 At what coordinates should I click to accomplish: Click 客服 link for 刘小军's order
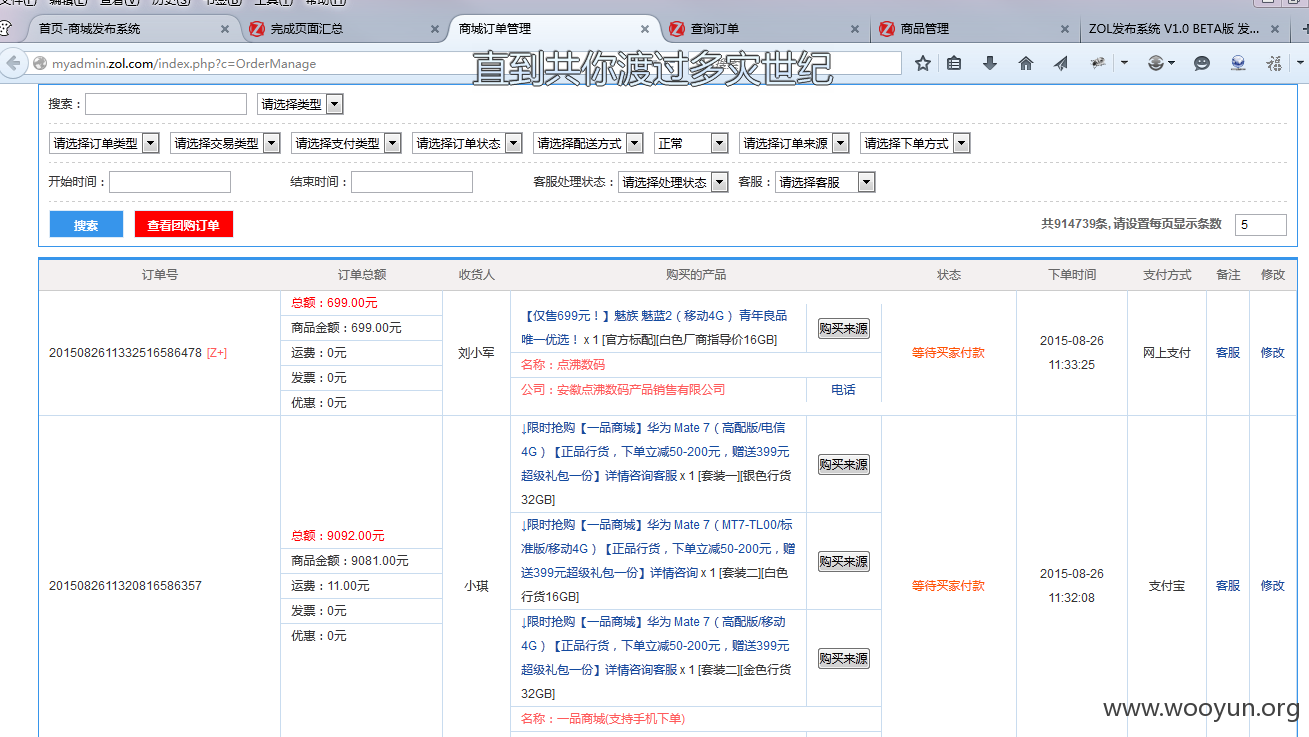(x=1228, y=353)
